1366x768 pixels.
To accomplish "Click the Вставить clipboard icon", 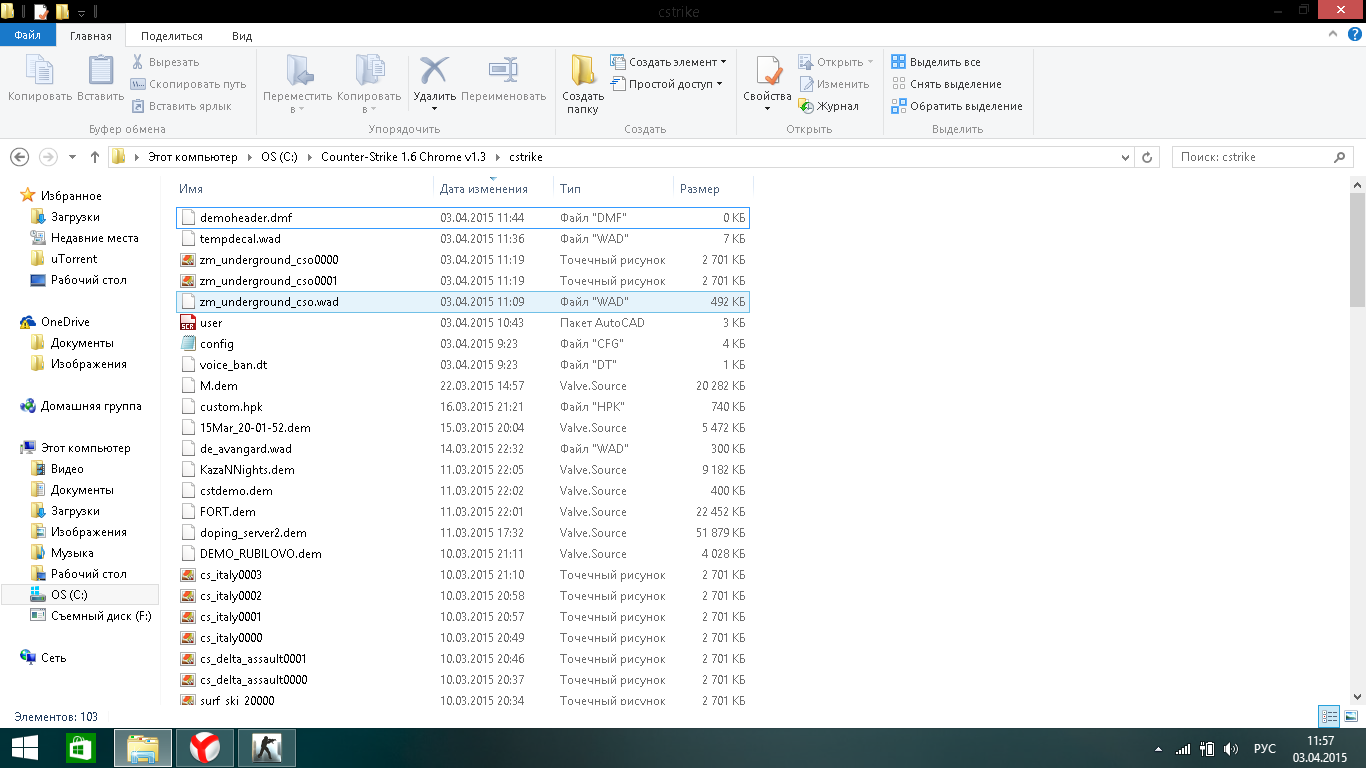I will (x=100, y=79).
